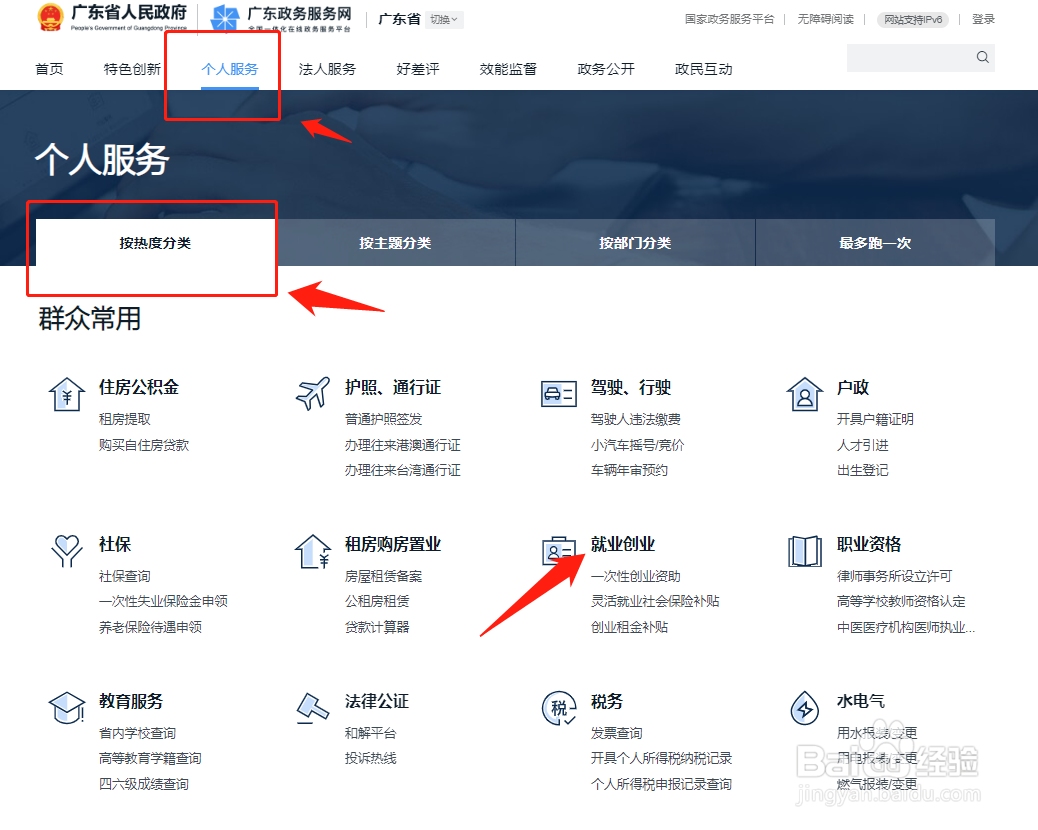Image resolution: width=1038 pixels, height=830 pixels.
Task: Click the 住房公积金 house icon
Action: click(x=65, y=393)
